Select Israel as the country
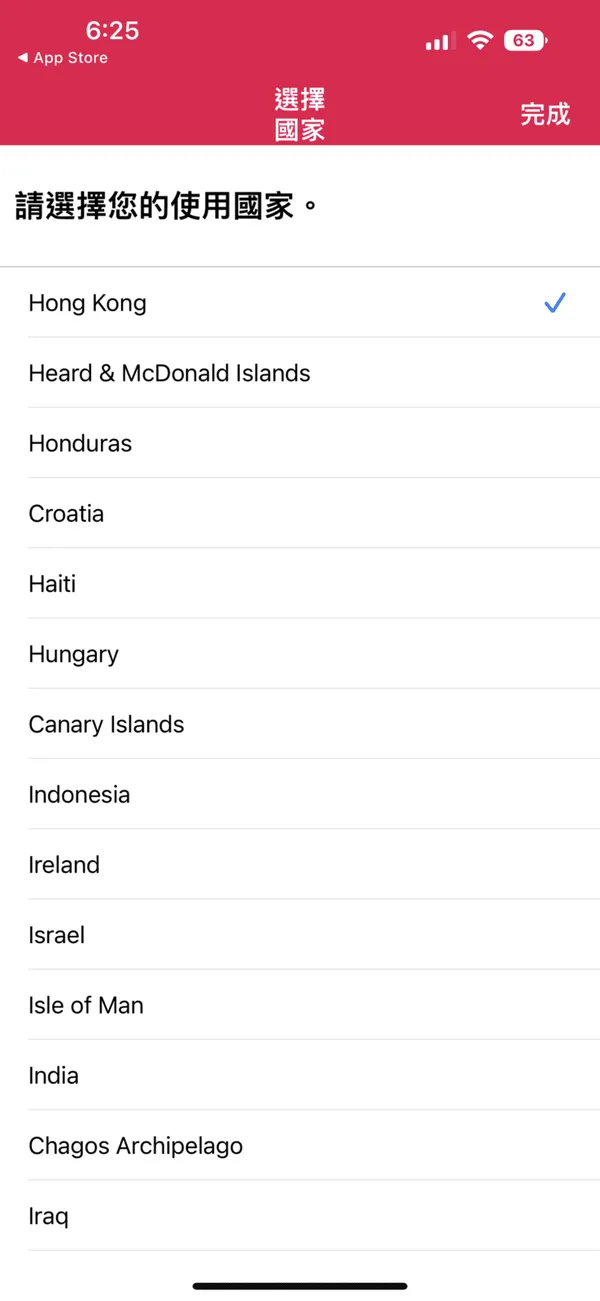This screenshot has height=1301, width=600. [300, 935]
